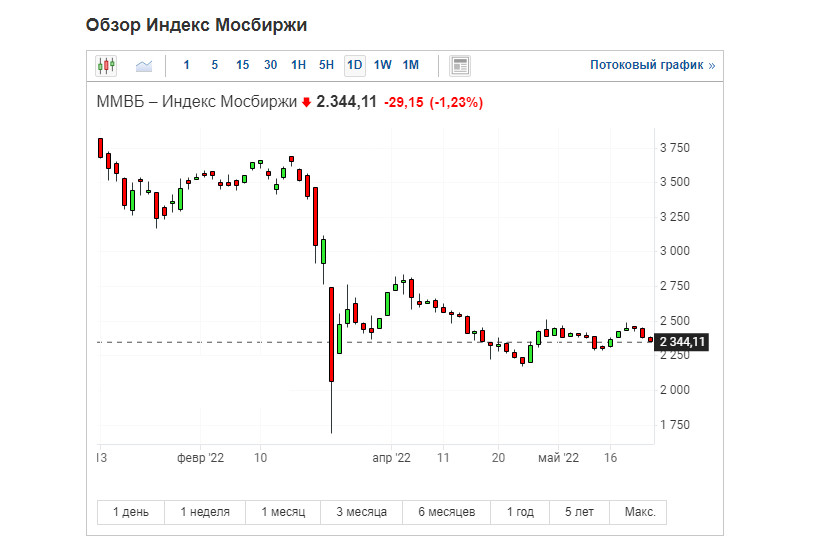
Task: Choose the 5H interval
Action: click(x=326, y=65)
